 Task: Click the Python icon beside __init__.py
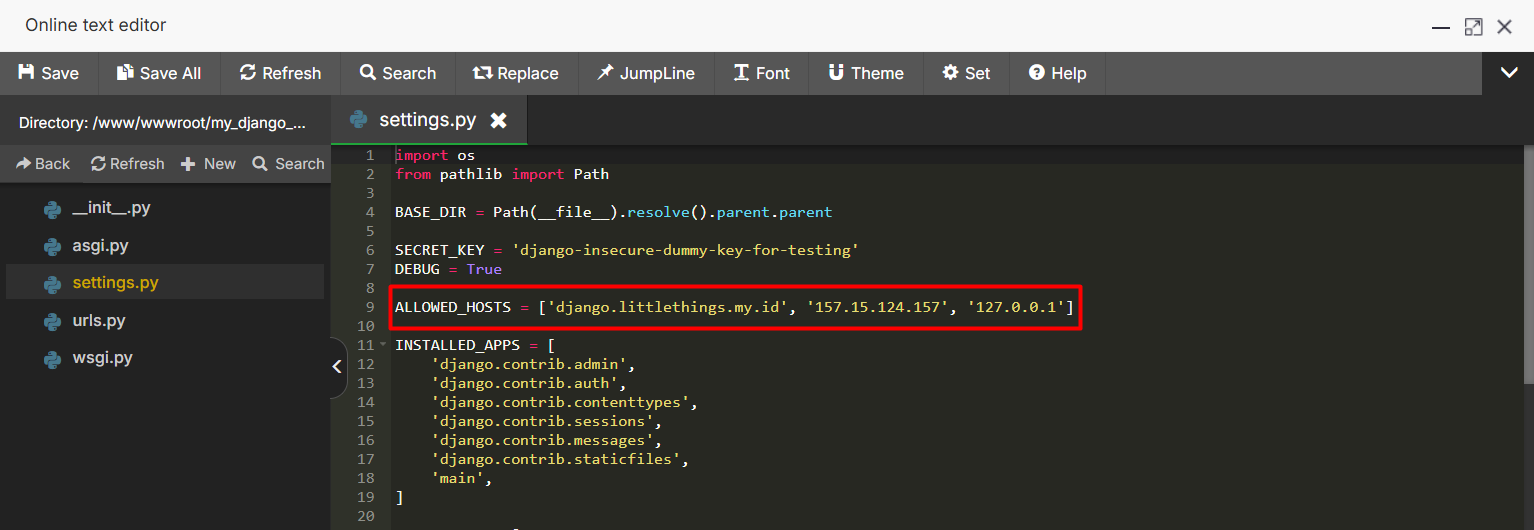52,209
